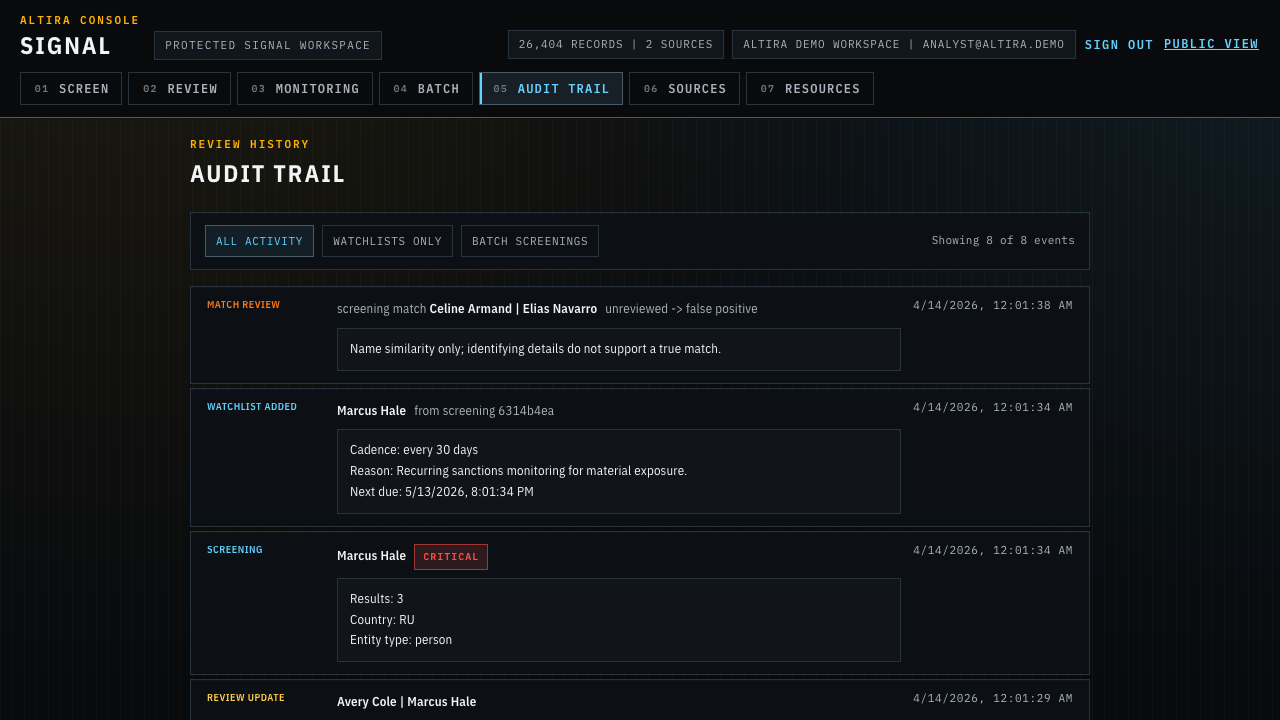Viewport: 1280px width, 720px height.
Task: Click SIGN OUT
Action: click(x=1115, y=44)
